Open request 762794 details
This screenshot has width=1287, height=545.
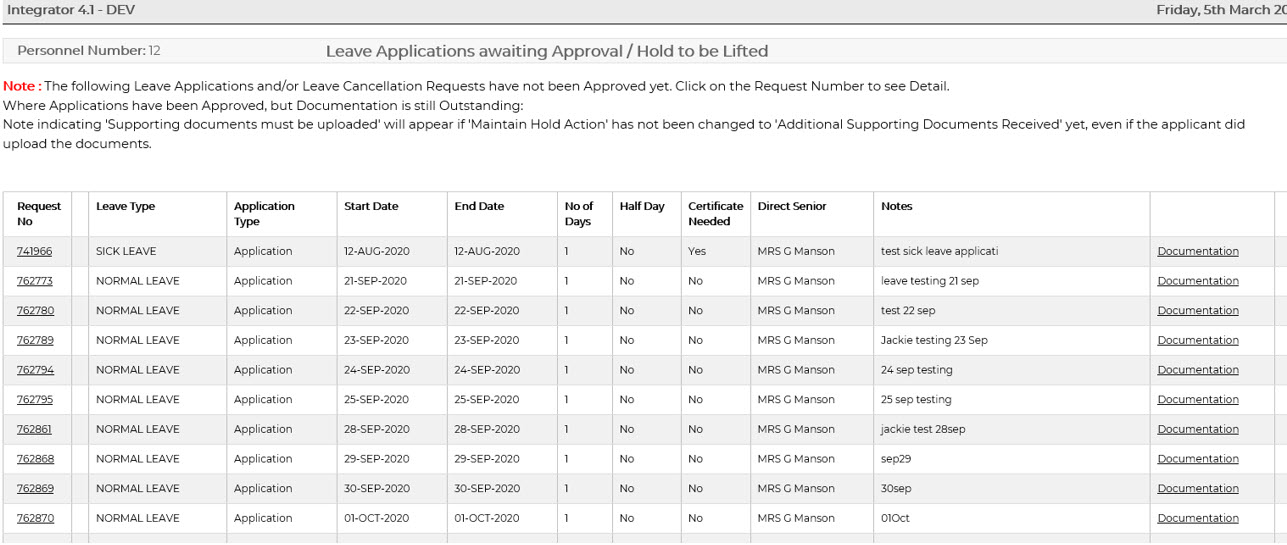tap(35, 370)
